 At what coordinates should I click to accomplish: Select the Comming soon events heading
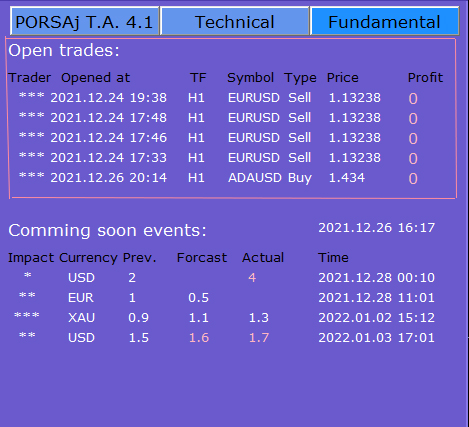[107, 230]
